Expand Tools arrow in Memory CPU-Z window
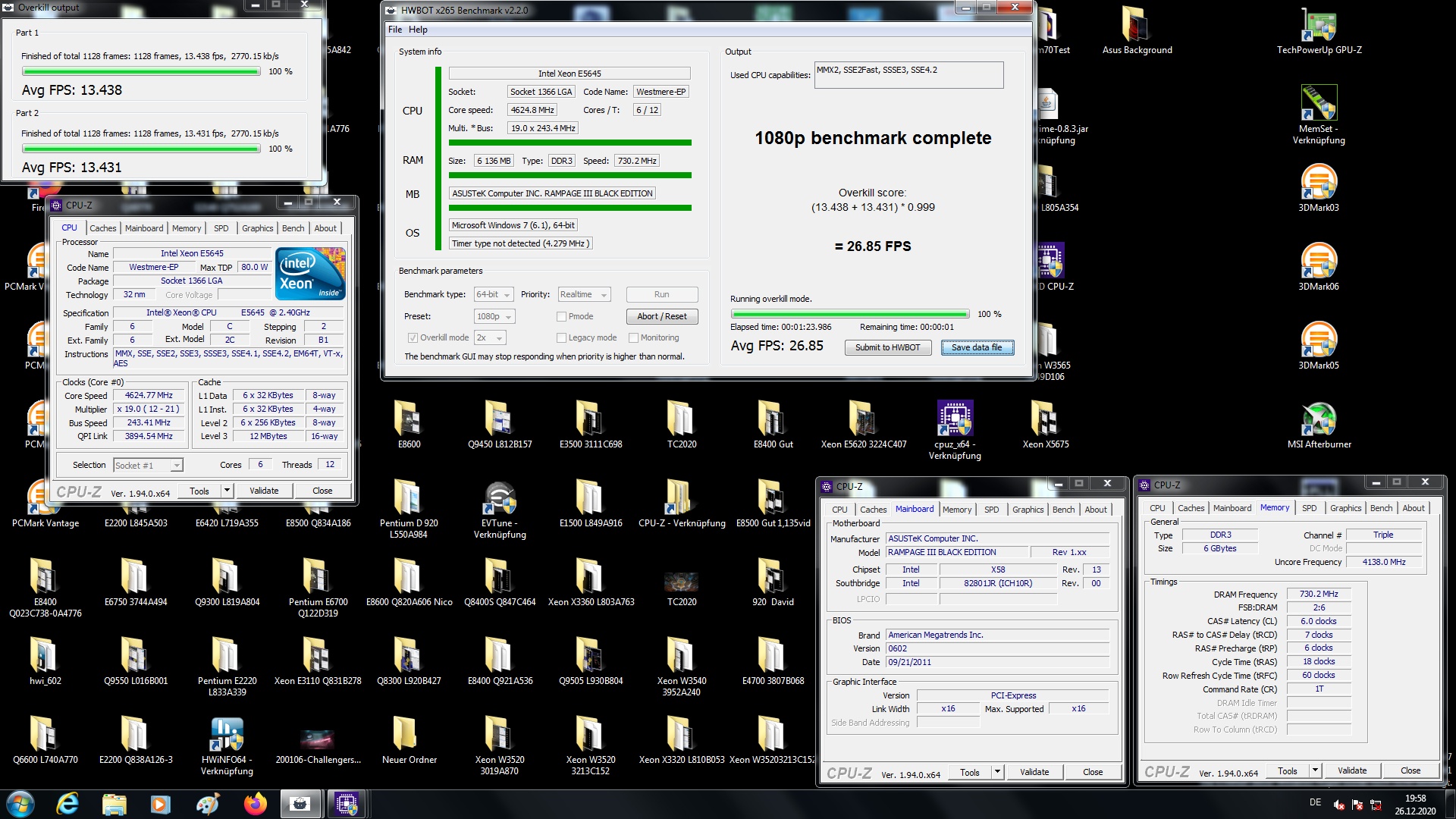The image size is (1456, 819). click(x=1315, y=771)
